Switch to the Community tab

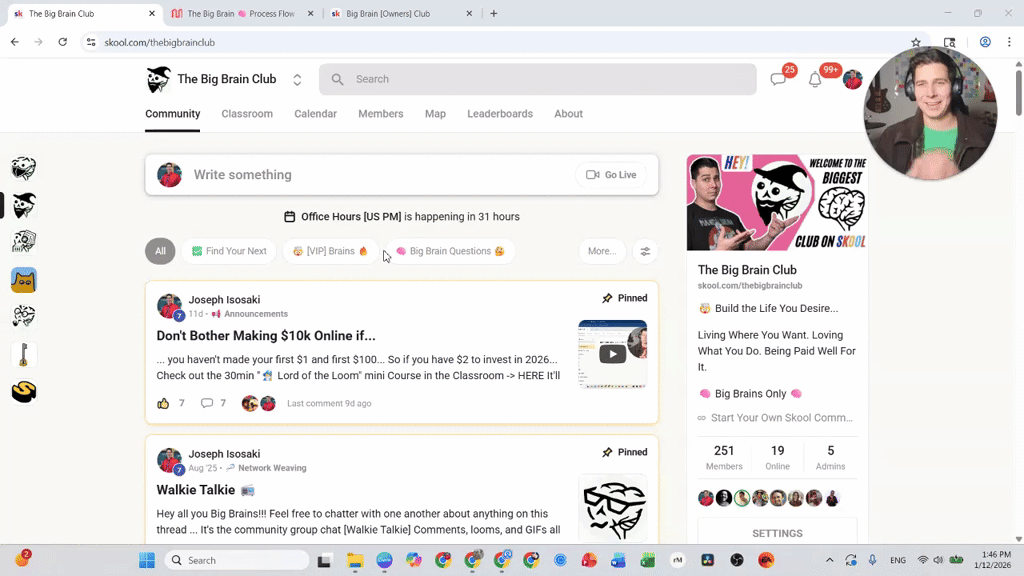172,114
